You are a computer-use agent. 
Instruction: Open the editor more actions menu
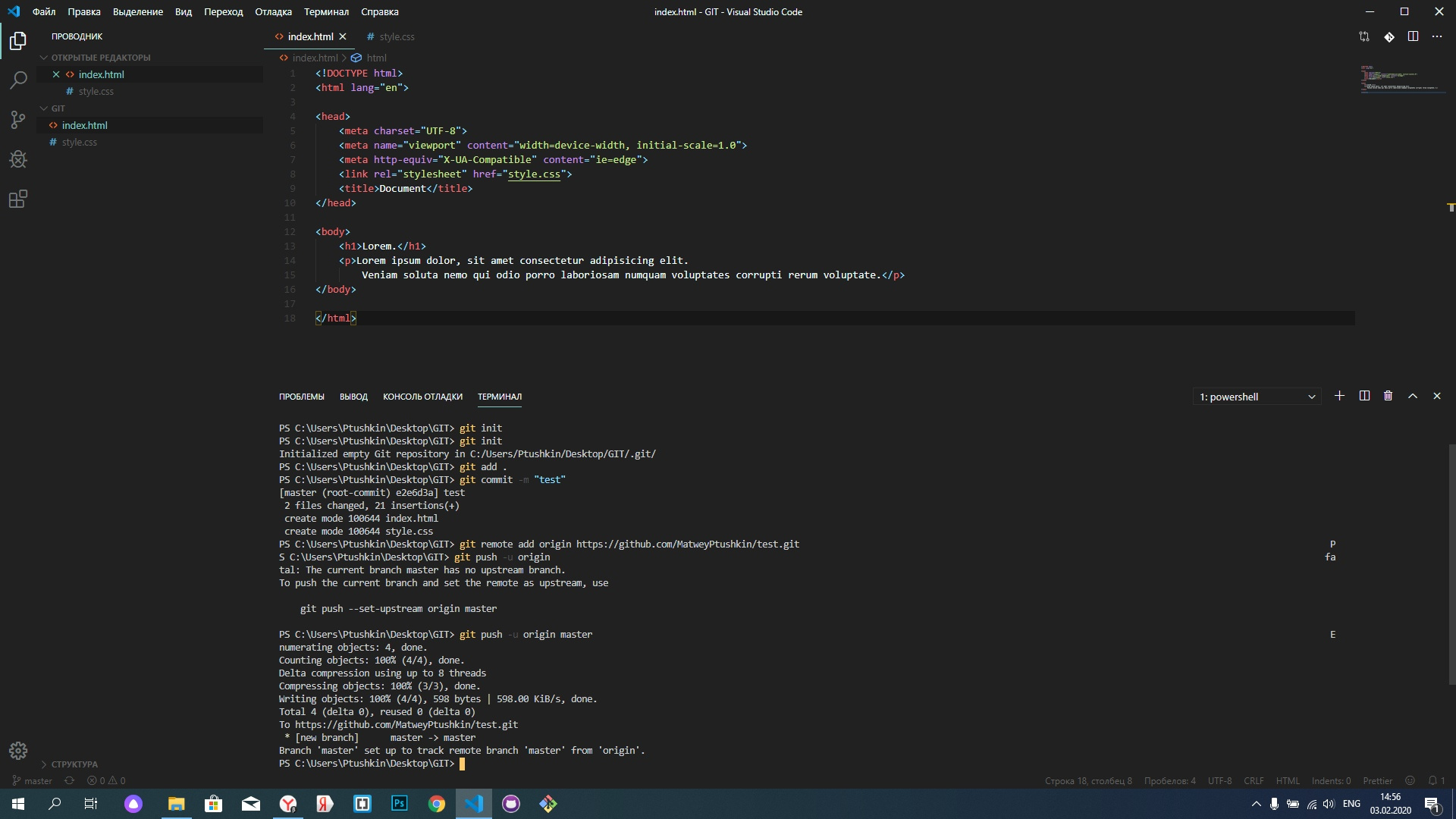click(1437, 36)
